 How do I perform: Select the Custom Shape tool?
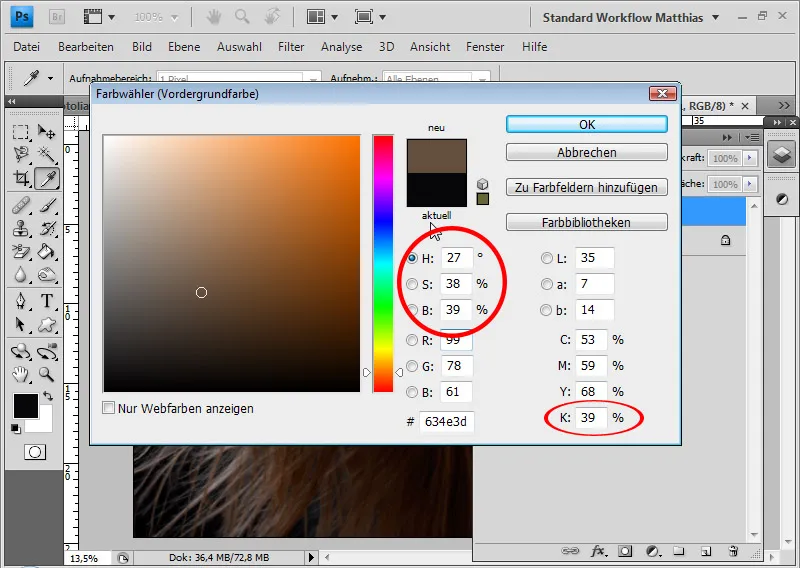coord(47,324)
